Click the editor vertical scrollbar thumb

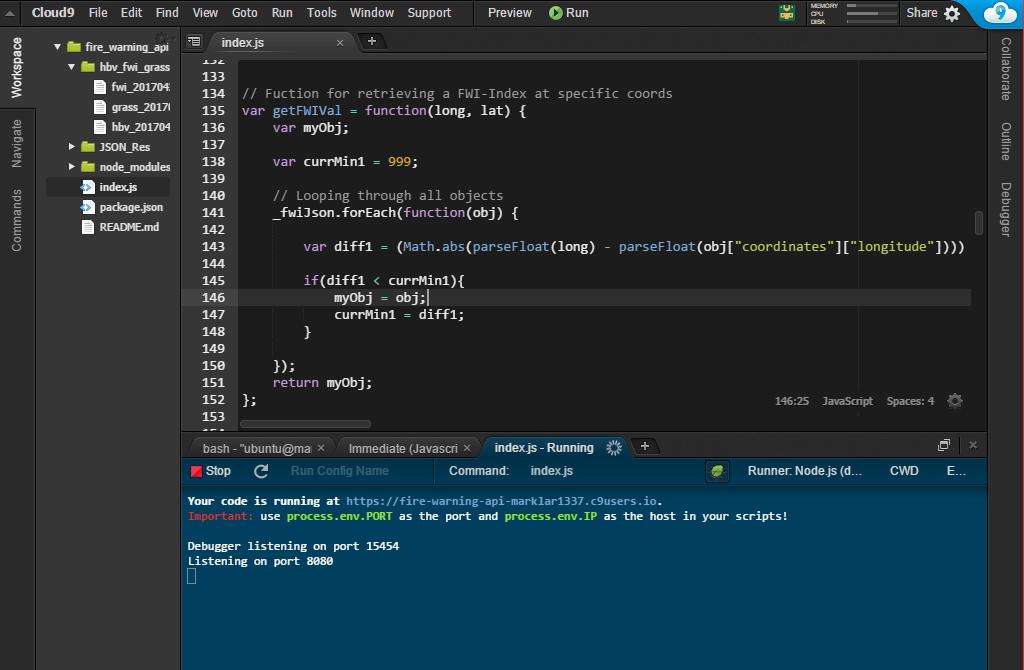click(978, 222)
